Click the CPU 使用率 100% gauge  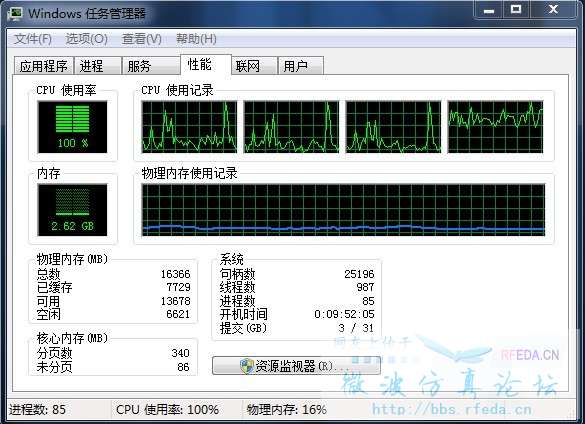coord(72,127)
